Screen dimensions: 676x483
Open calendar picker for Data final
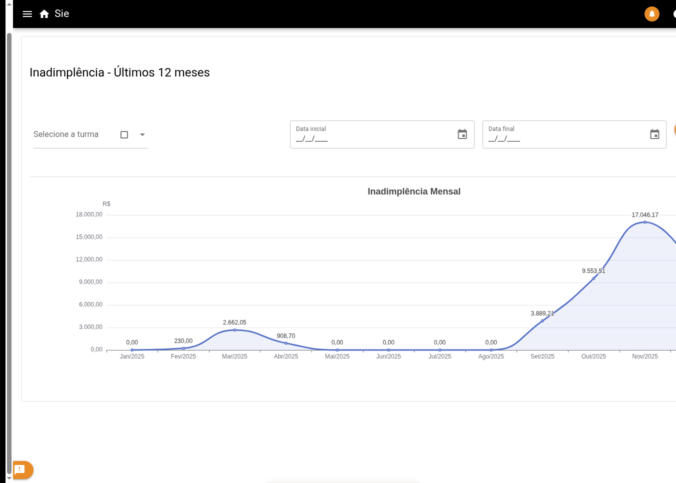654,135
